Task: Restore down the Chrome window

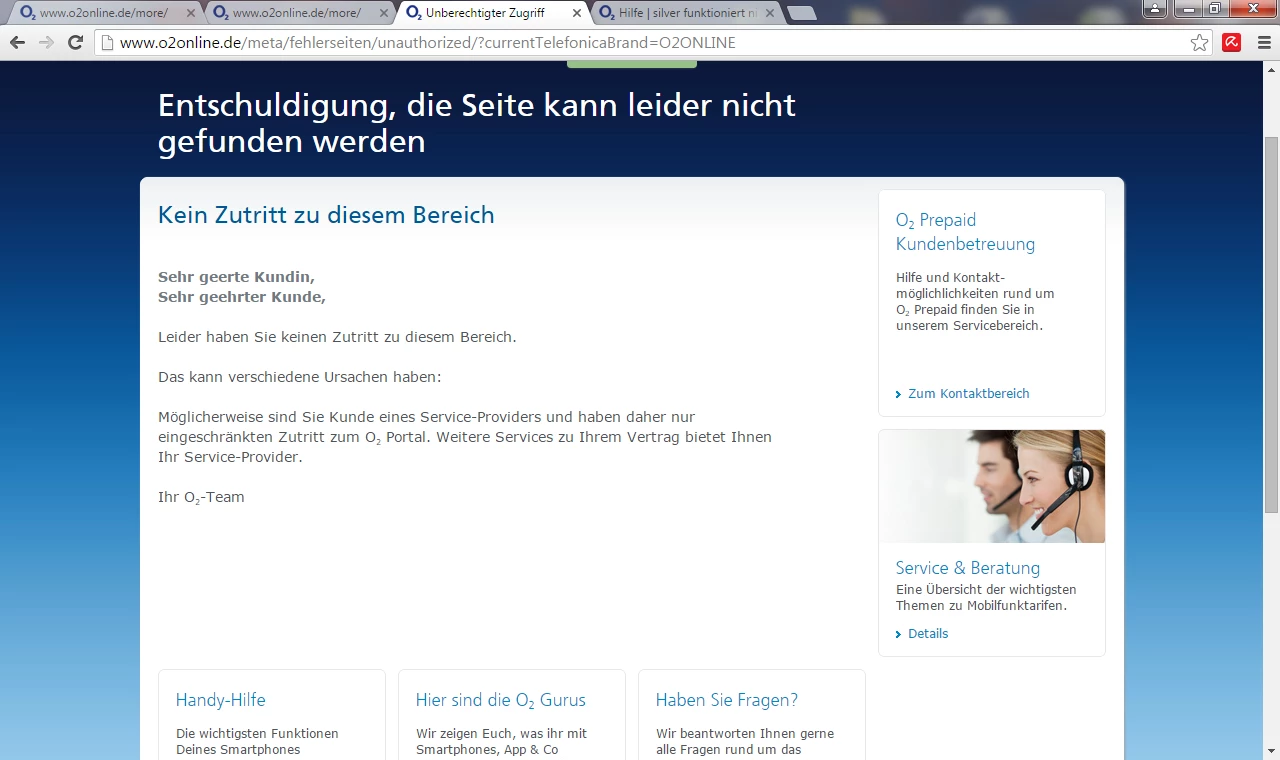Action: click(x=1214, y=8)
